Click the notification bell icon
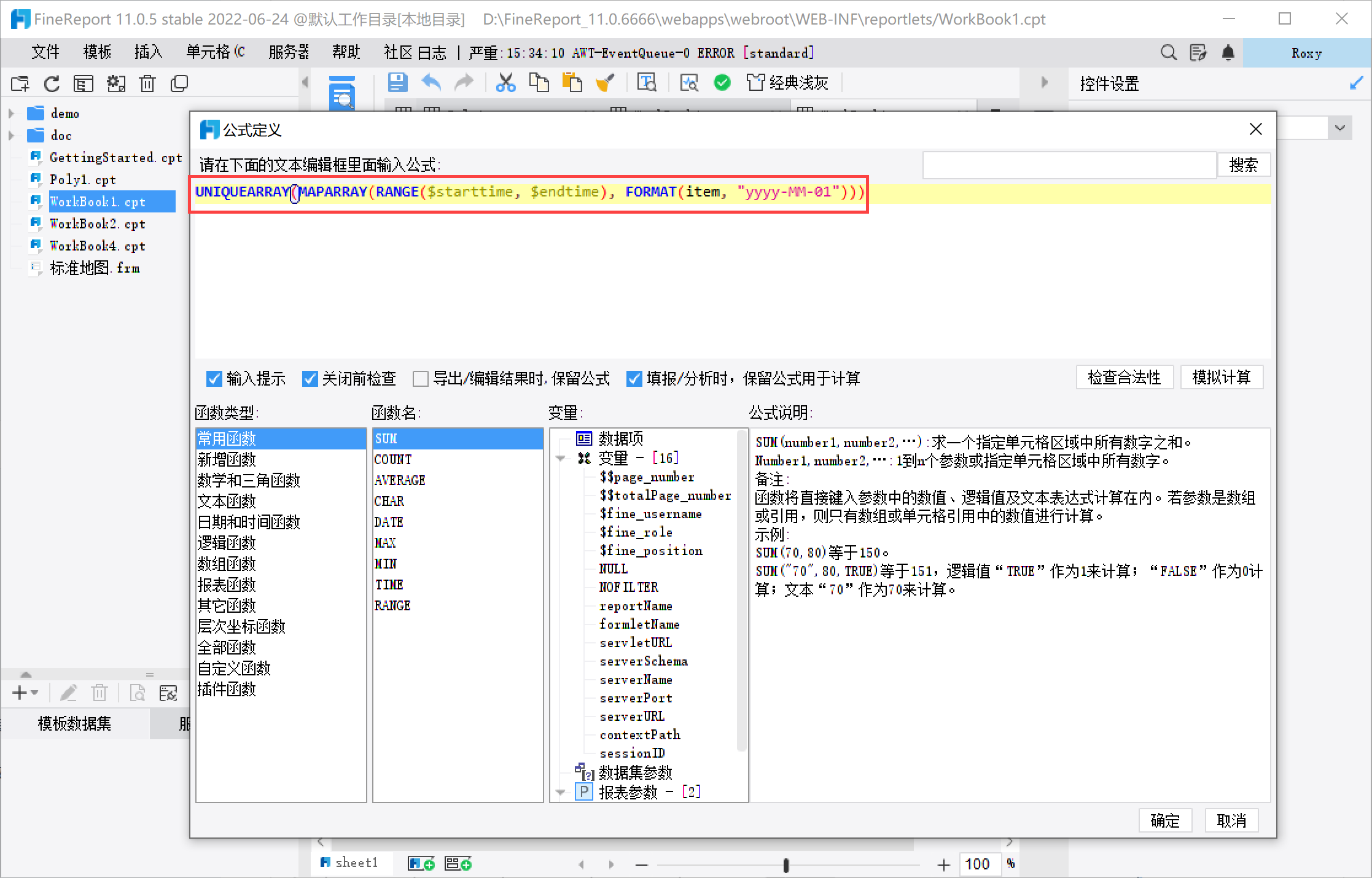Screen dimensions: 1372x878 pyautogui.click(x=1228, y=53)
